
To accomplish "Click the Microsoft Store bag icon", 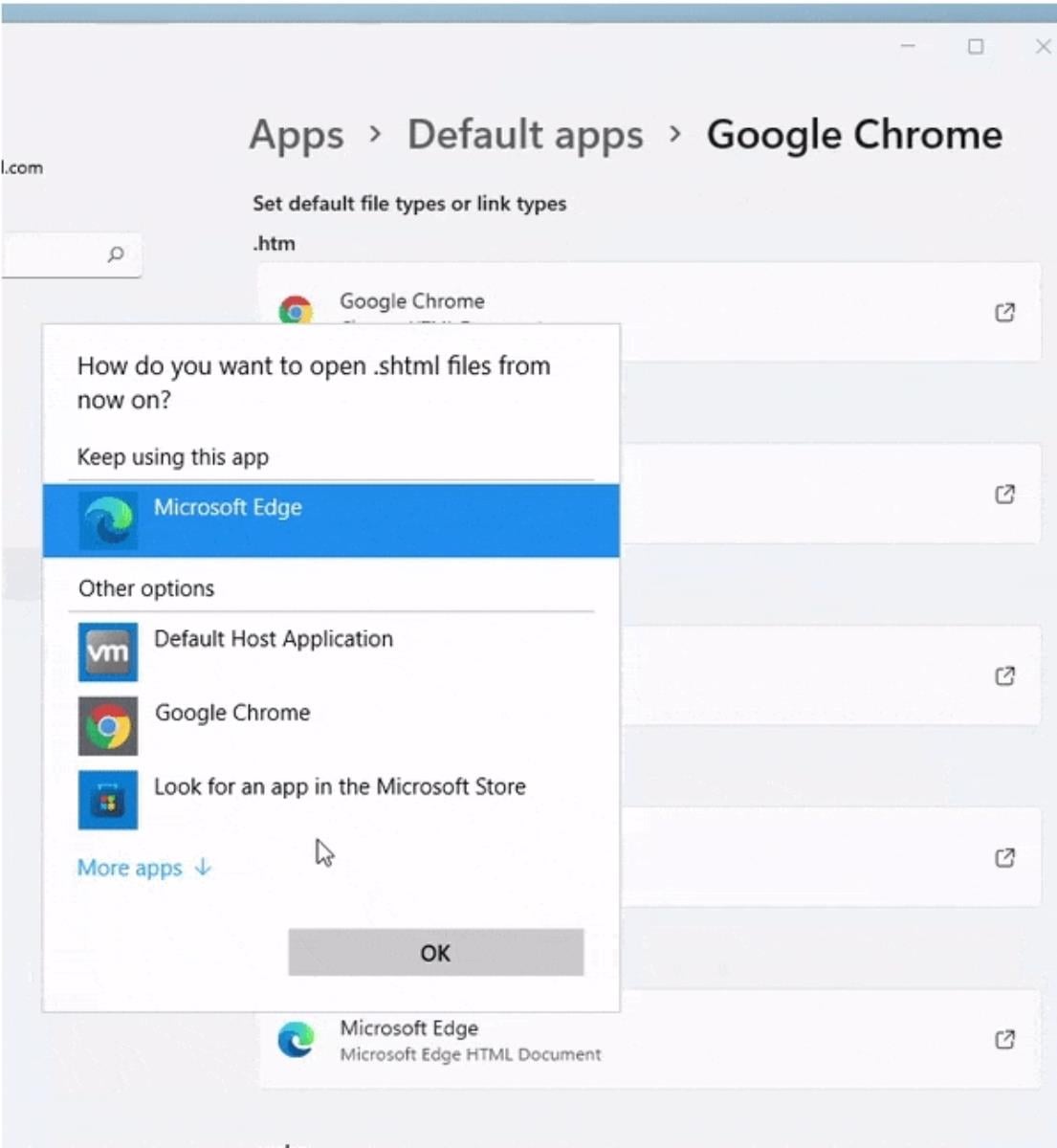I will coord(107,800).
